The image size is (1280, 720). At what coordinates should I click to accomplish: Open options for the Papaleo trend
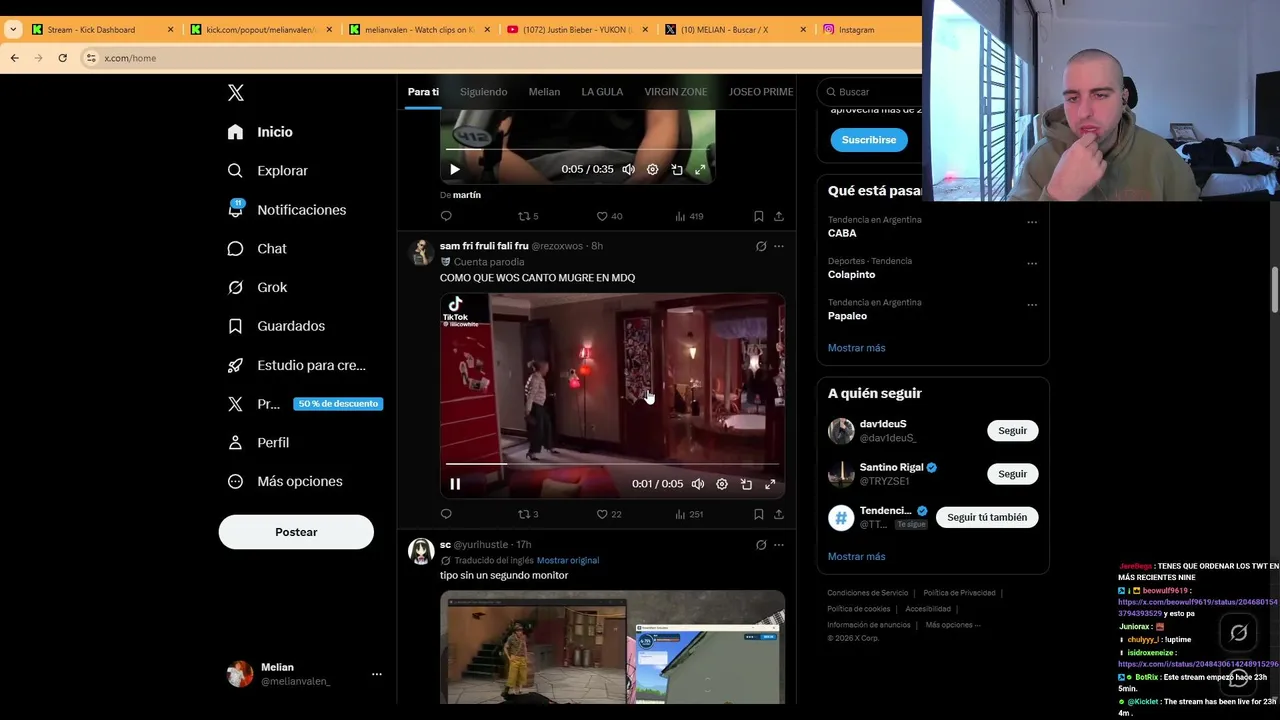(1032, 304)
